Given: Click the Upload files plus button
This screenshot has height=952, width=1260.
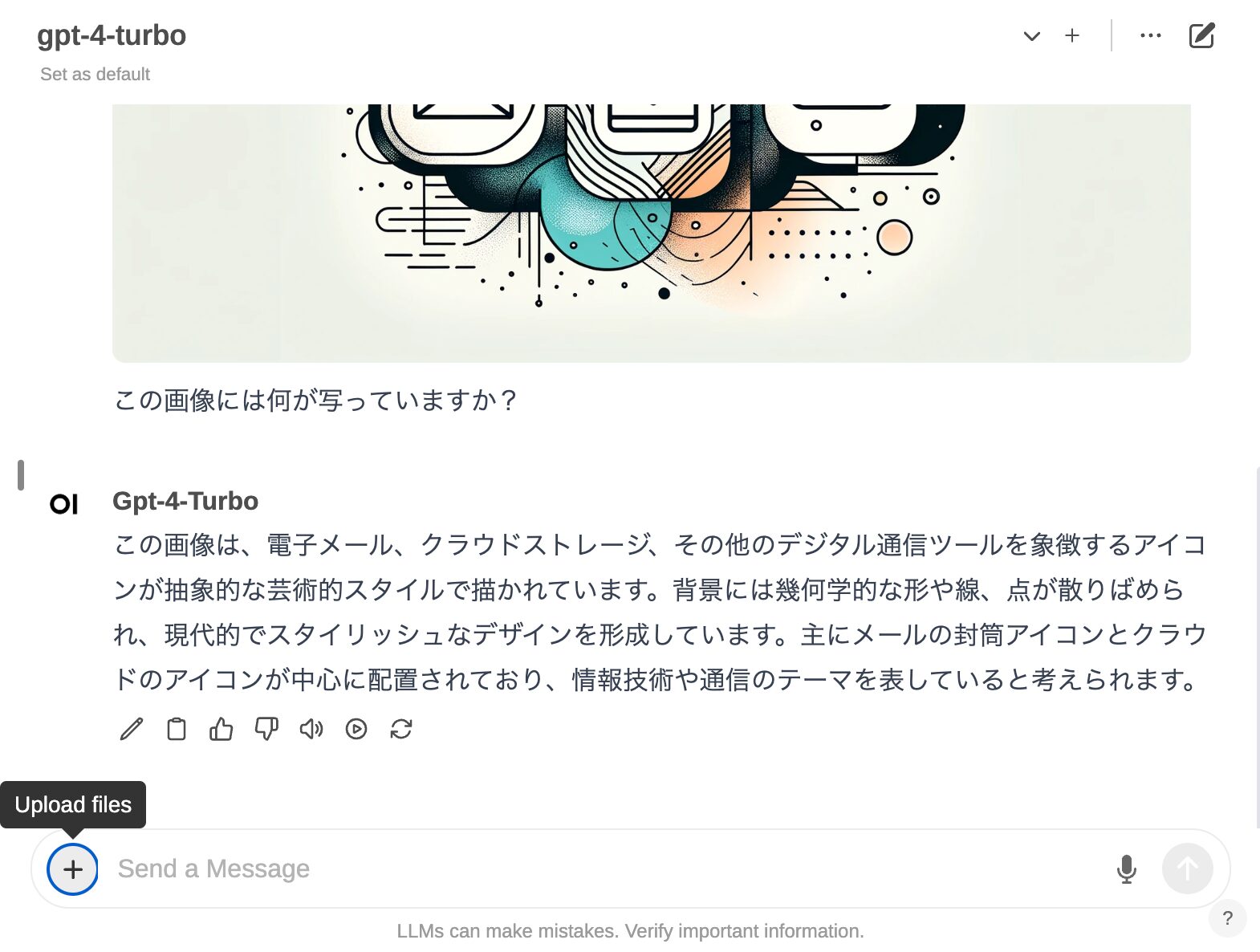Looking at the screenshot, I should point(73,869).
